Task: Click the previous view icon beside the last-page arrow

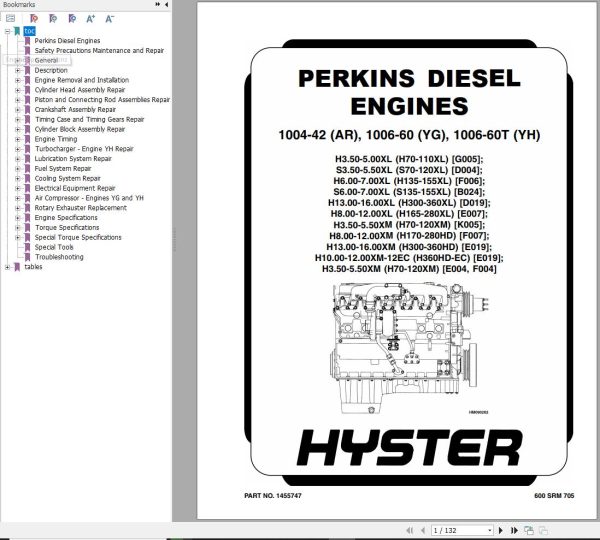Action: [x=529, y=530]
